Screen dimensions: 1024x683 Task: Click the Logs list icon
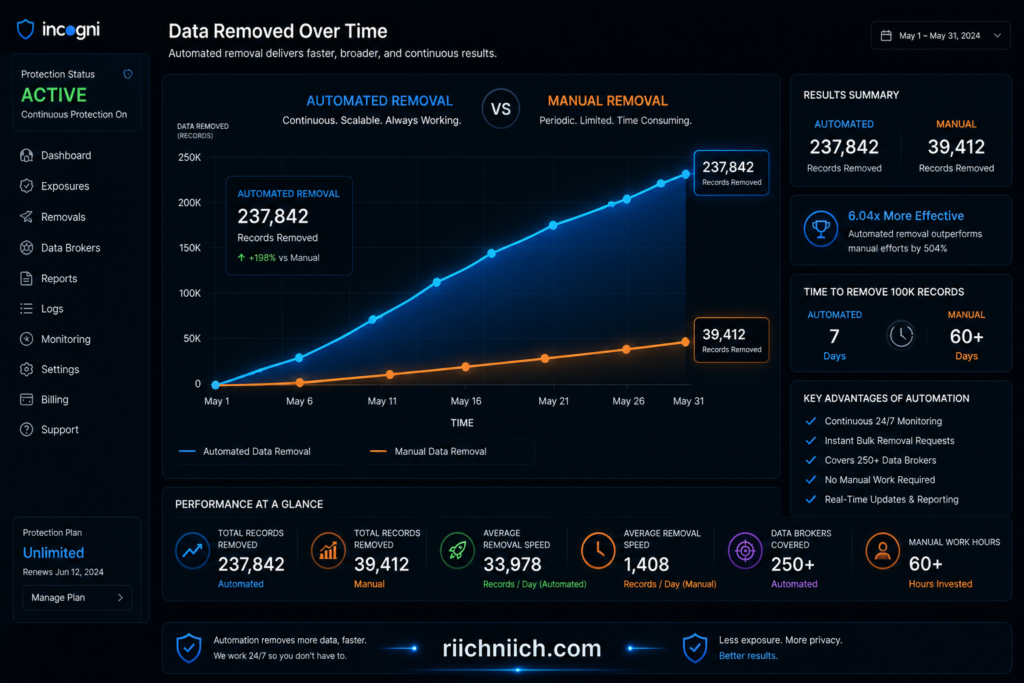click(x=26, y=309)
